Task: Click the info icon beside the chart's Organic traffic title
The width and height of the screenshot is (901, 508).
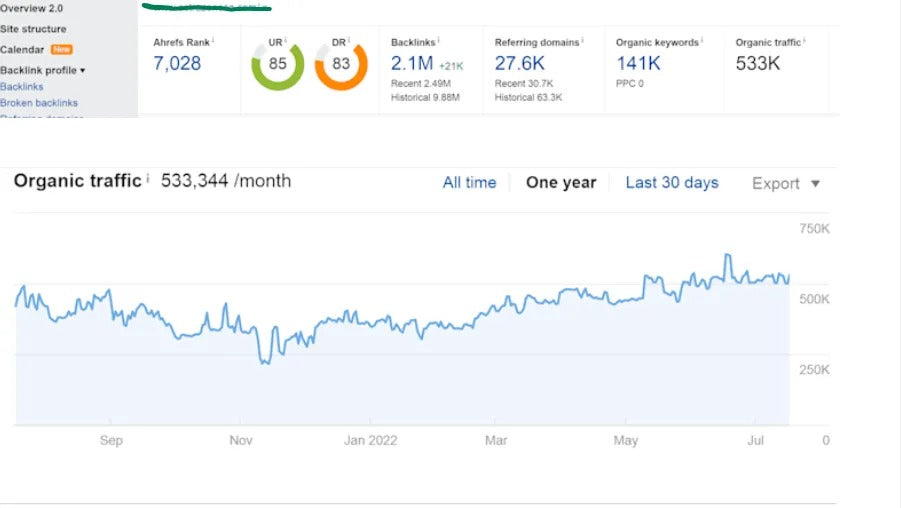Action: point(148,180)
